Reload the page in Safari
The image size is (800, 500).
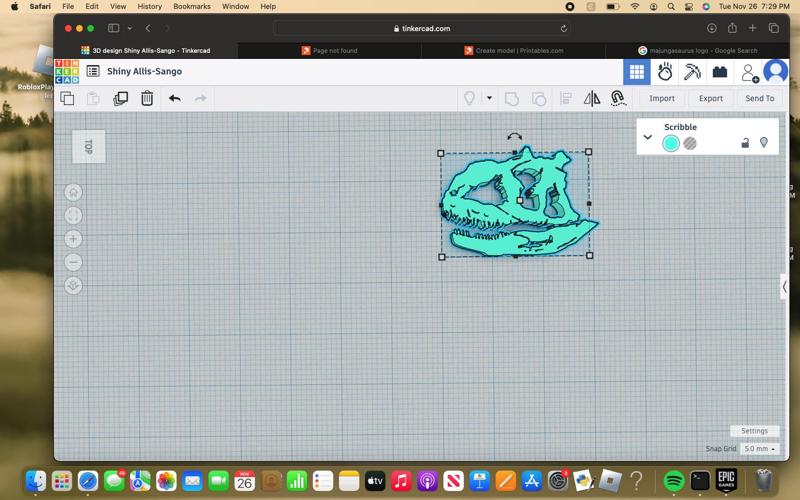(564, 29)
